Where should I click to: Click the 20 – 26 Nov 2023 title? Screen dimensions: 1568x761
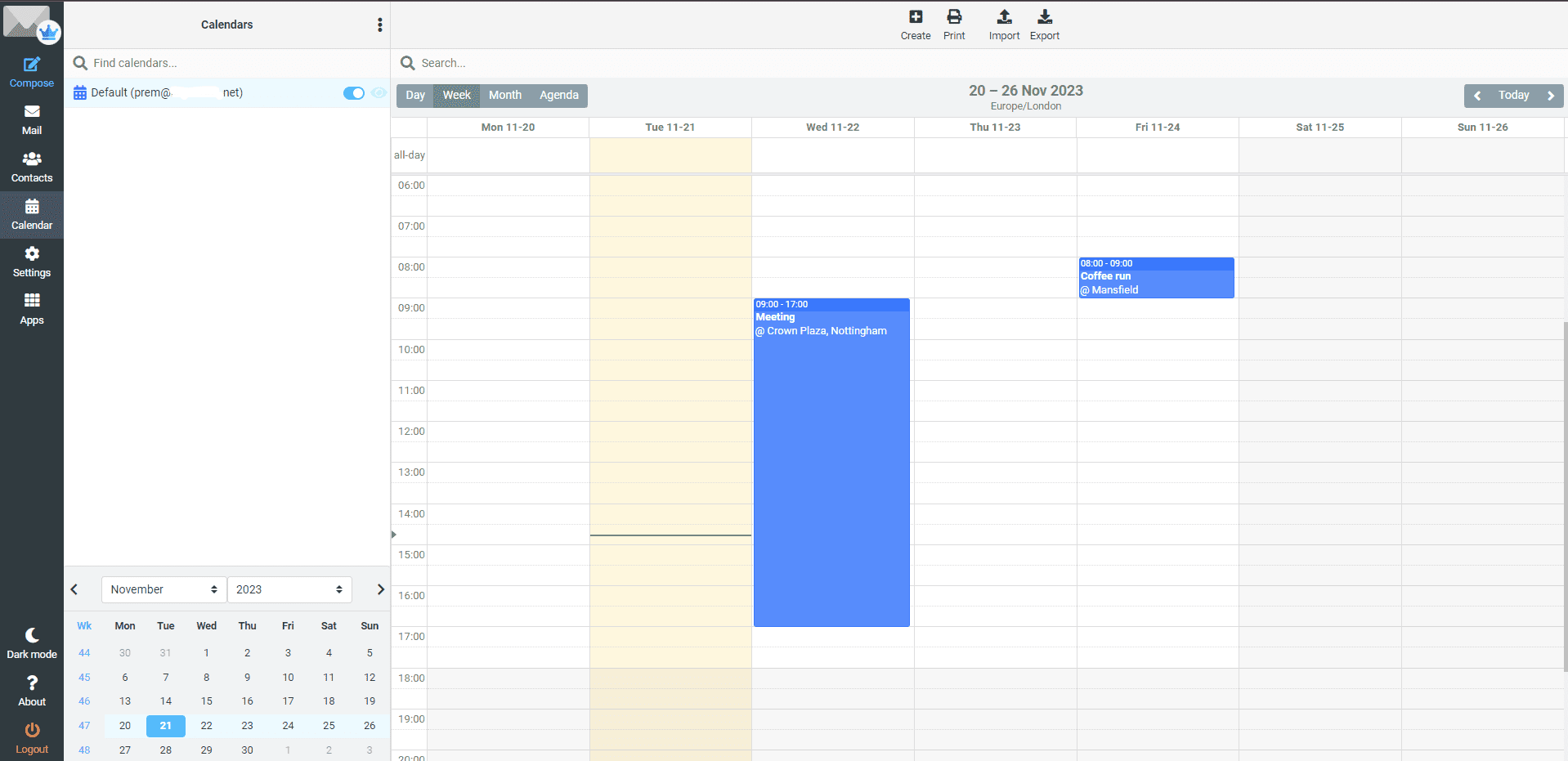coord(1026,91)
